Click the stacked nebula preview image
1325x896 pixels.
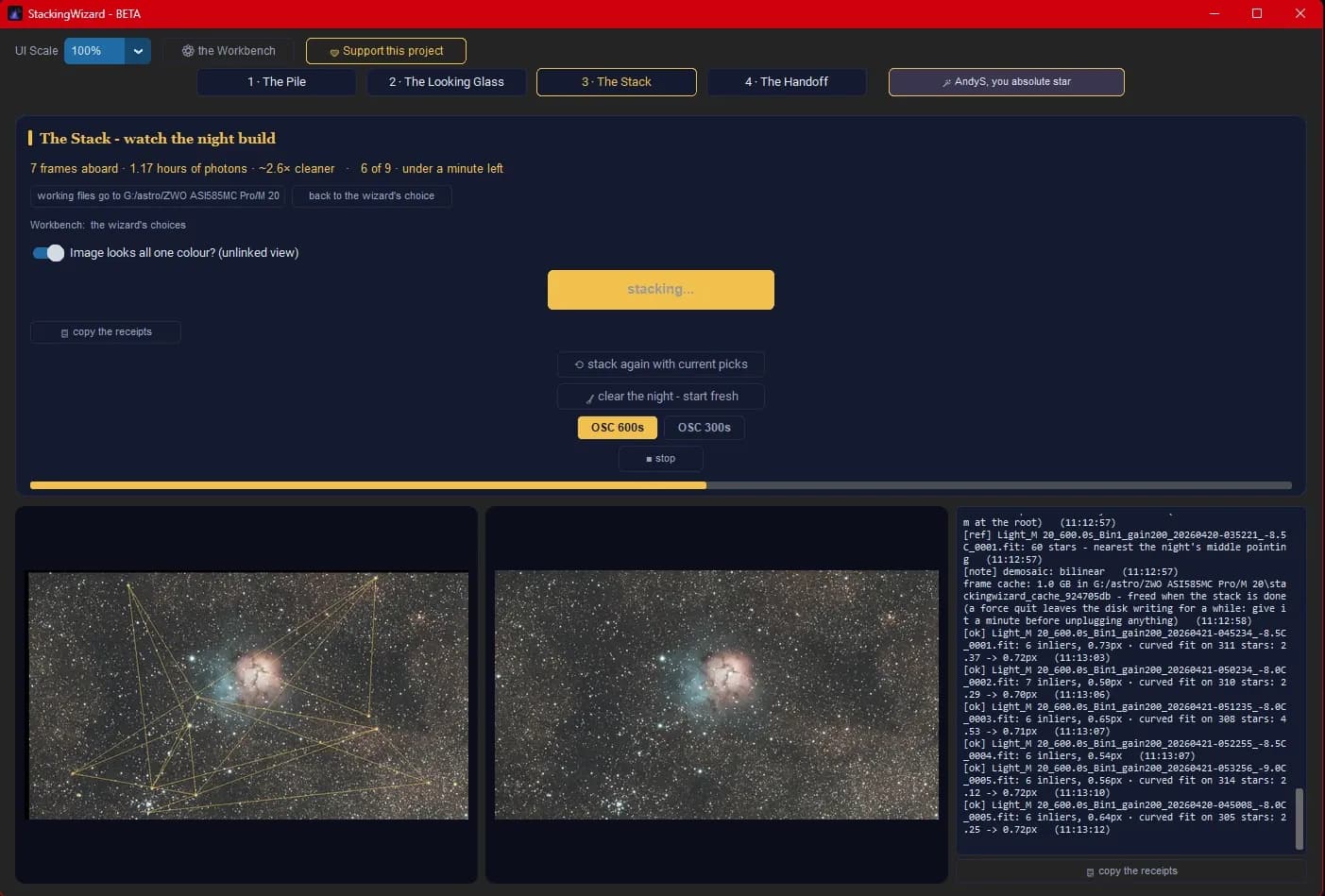click(x=717, y=695)
